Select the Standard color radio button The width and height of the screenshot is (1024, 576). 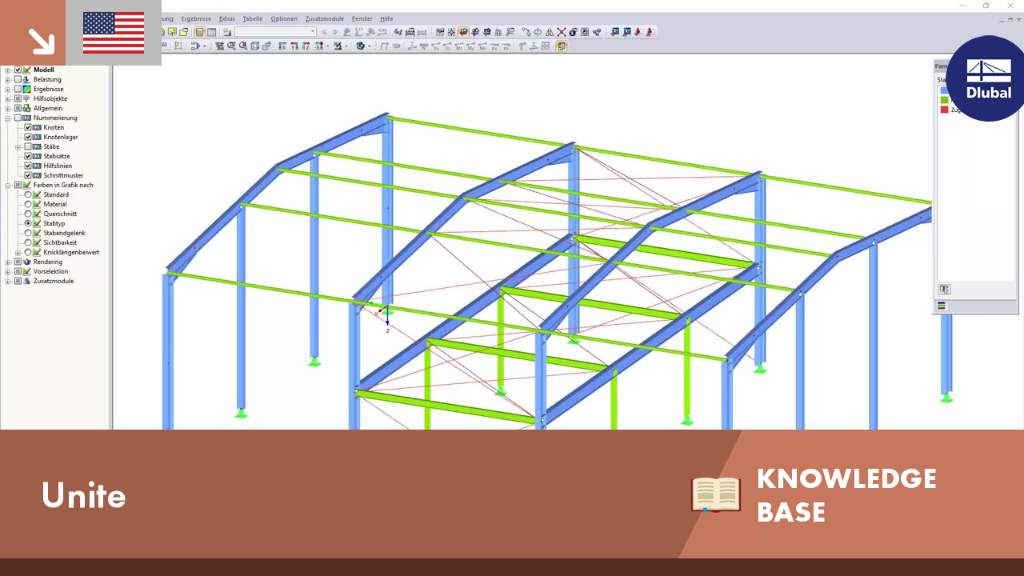(x=28, y=195)
